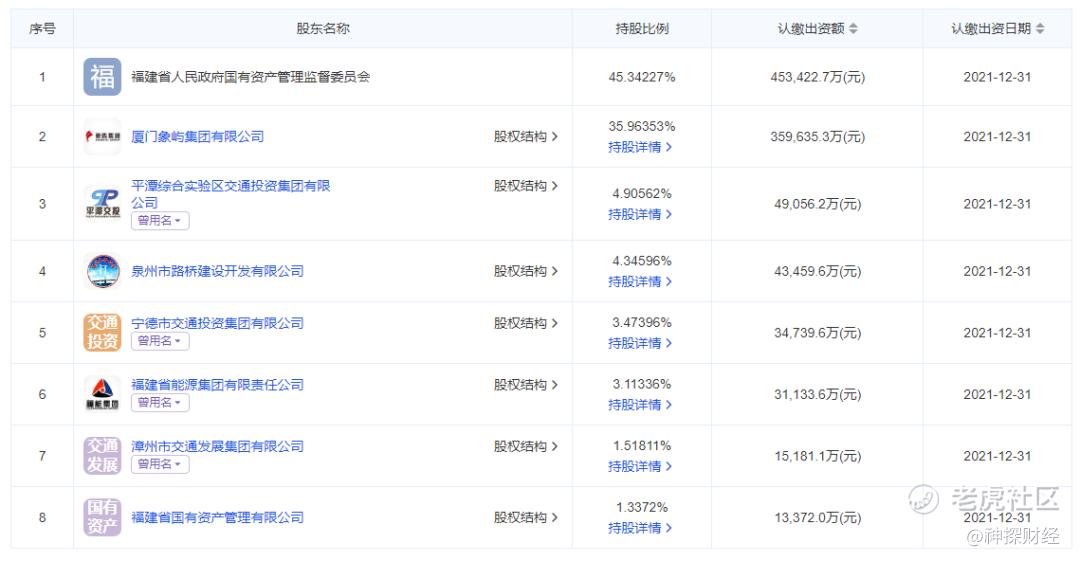Click the 平潭交投 company logo

[102, 203]
